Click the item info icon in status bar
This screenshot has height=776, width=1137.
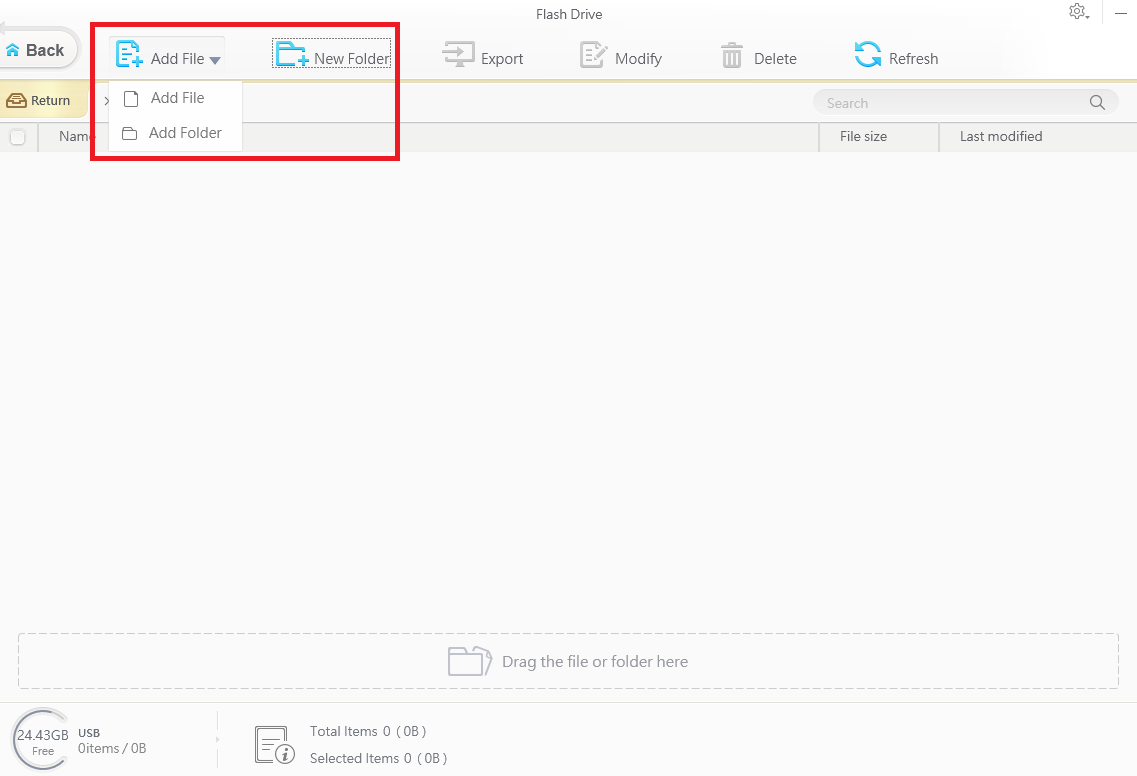(273, 745)
